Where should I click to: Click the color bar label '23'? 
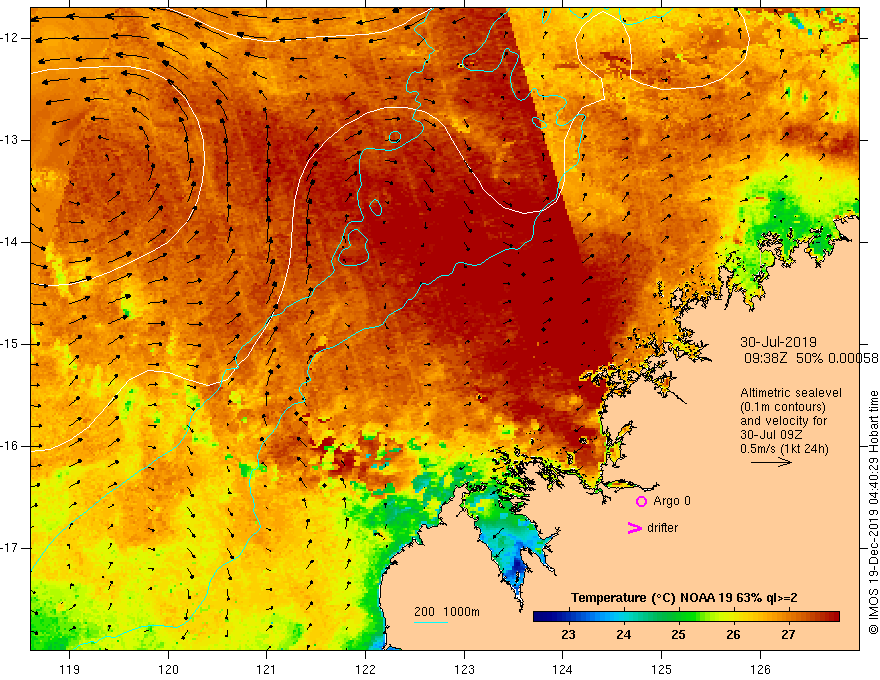(568, 635)
